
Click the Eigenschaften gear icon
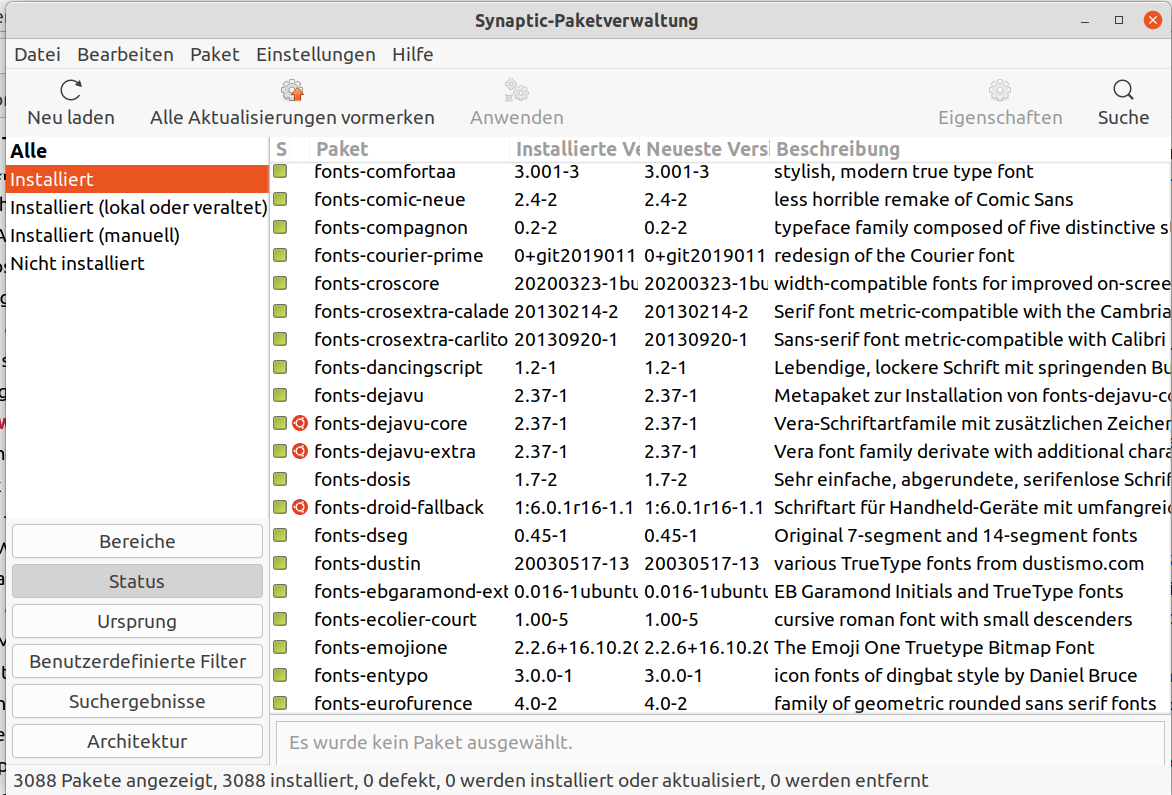(x=999, y=91)
